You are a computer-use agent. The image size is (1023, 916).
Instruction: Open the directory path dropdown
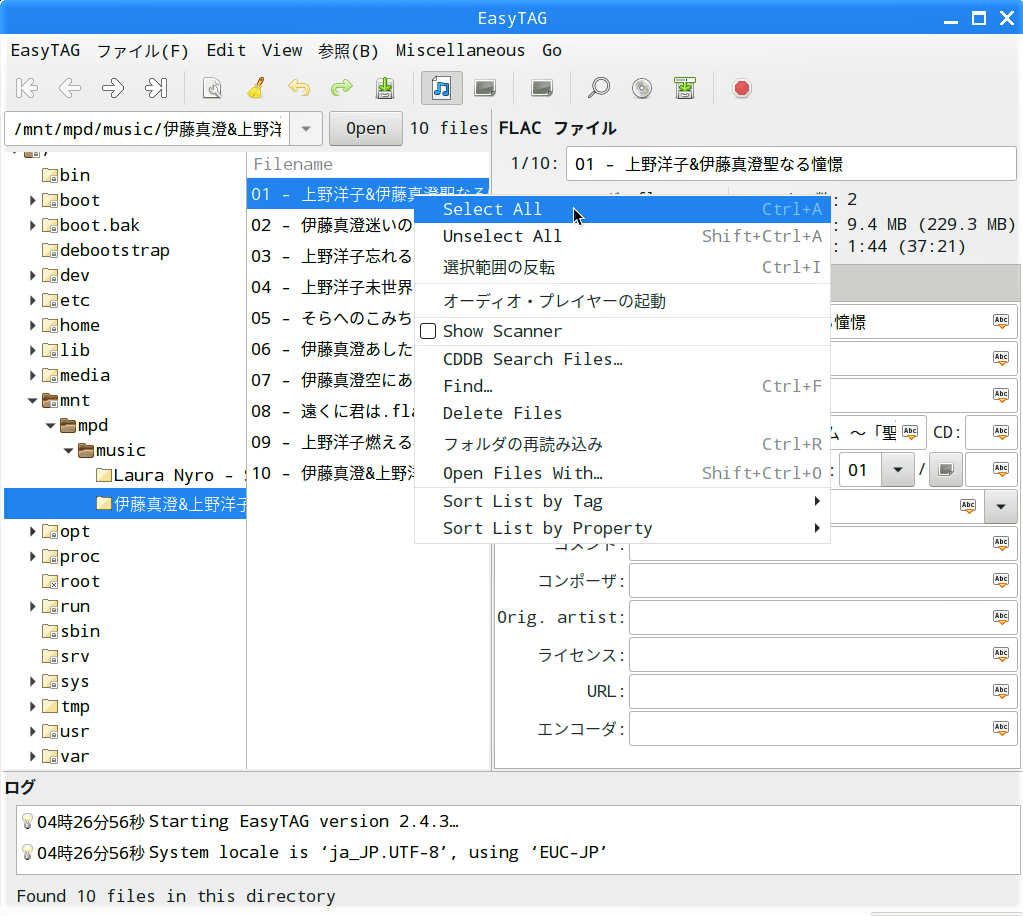click(x=306, y=129)
